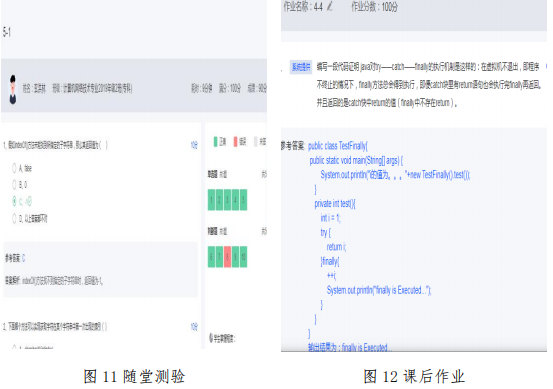553x389 pixels.
Task: Jump to question 1 in answer grid
Action: point(211,200)
